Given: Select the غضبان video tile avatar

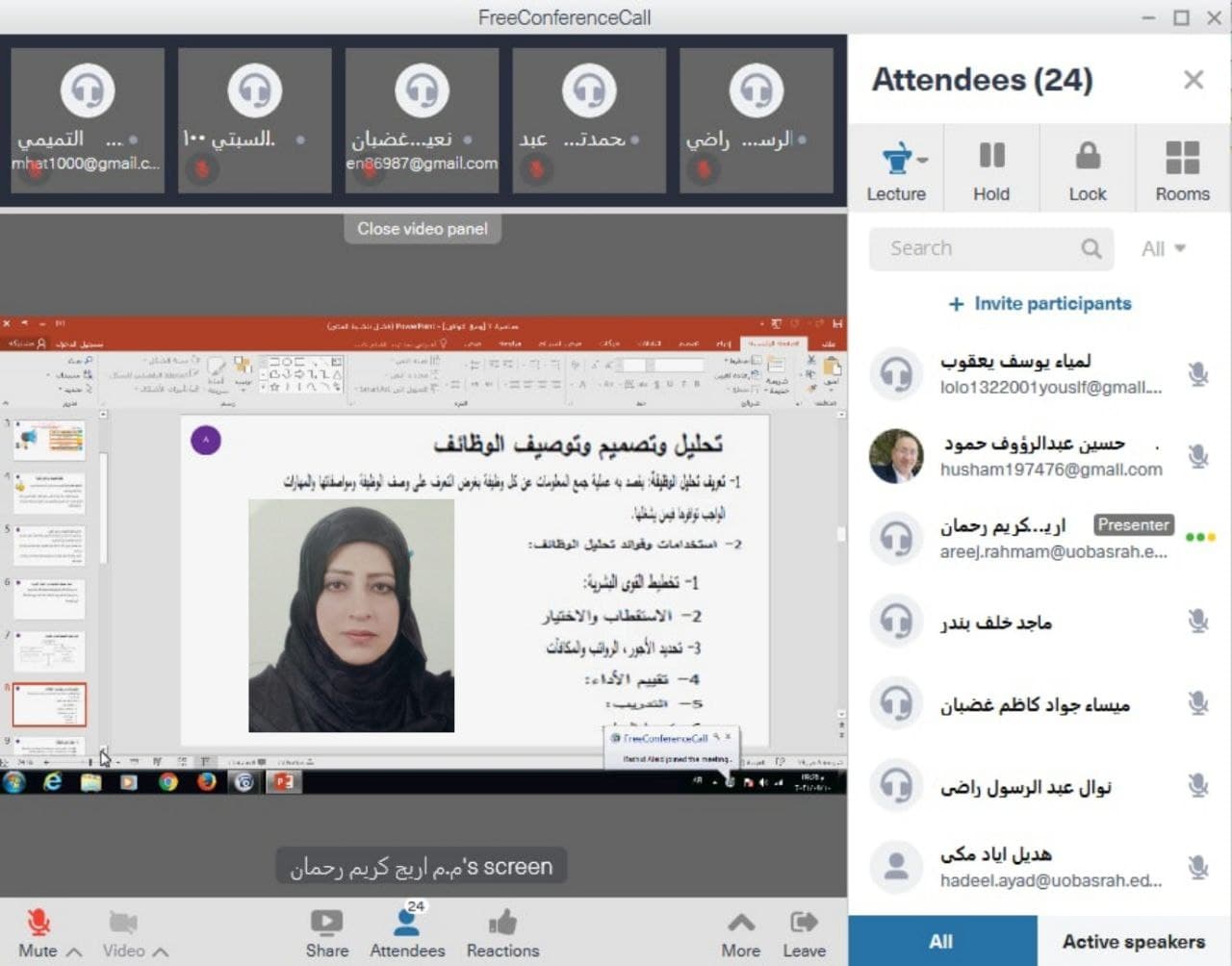Looking at the screenshot, I should (422, 89).
